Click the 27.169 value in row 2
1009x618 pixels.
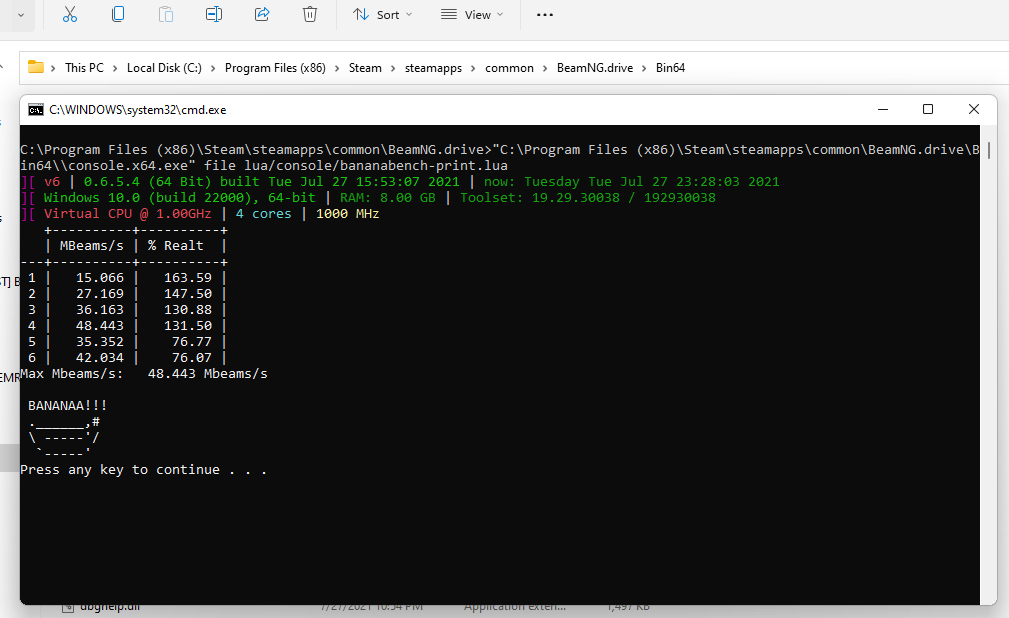pos(100,294)
